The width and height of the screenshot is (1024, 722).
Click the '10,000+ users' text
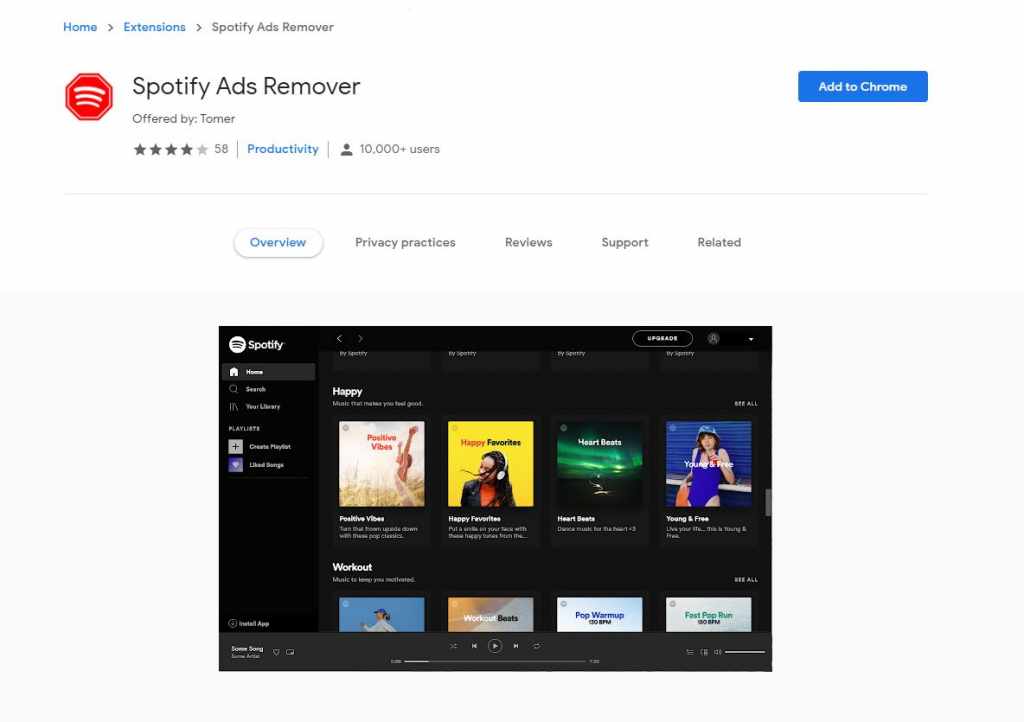pyautogui.click(x=400, y=149)
